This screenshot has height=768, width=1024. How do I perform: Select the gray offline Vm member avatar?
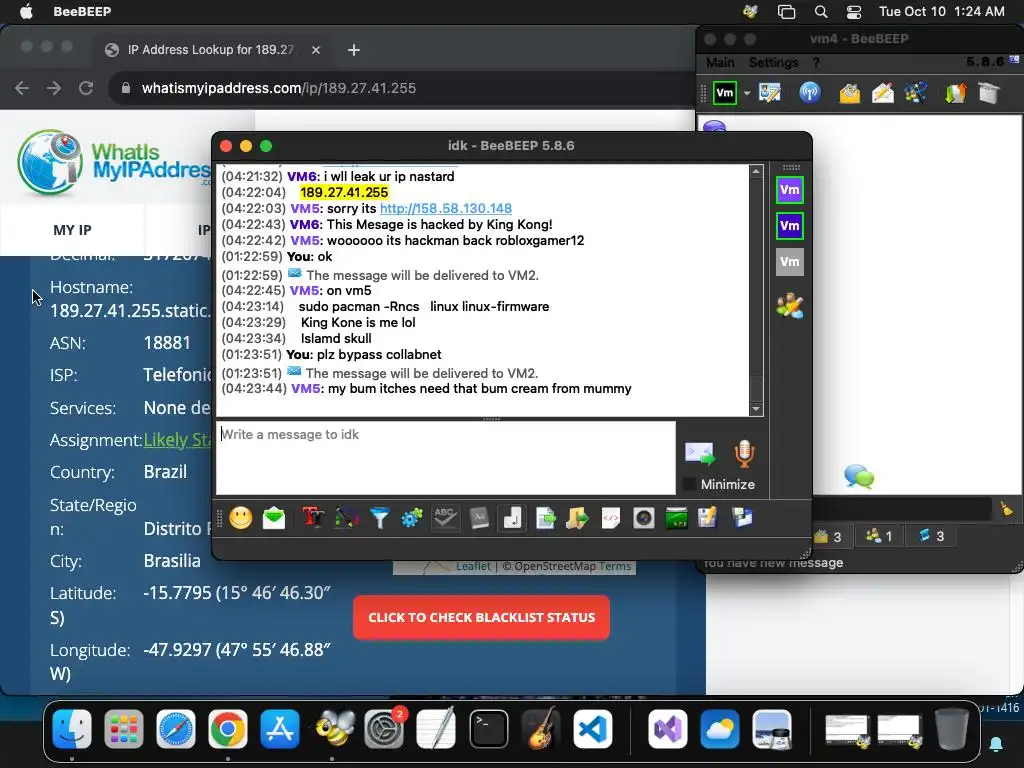coord(790,262)
